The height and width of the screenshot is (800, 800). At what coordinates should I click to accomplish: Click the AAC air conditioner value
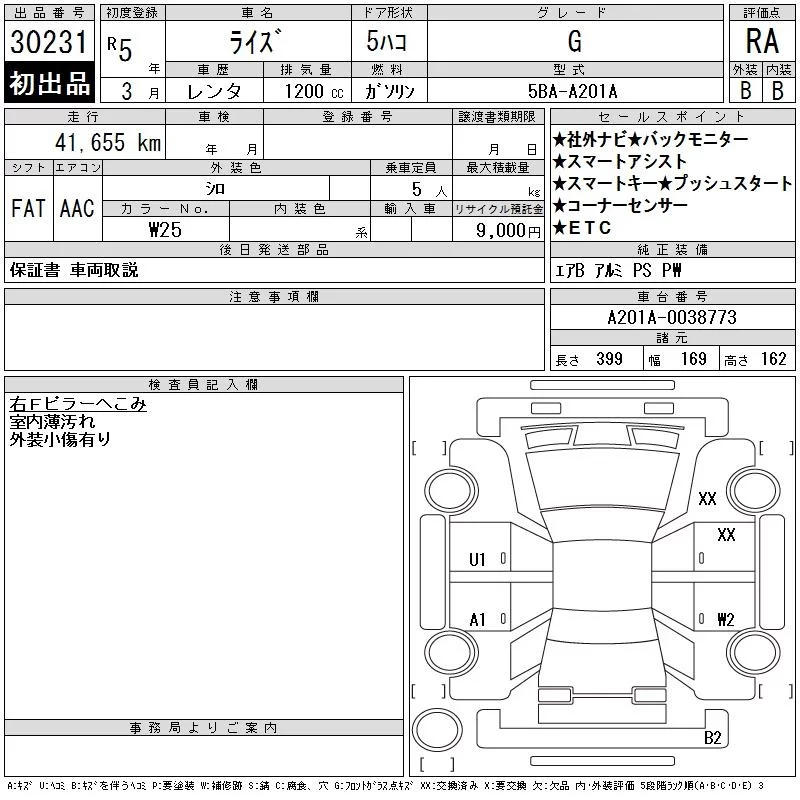[x=77, y=209]
